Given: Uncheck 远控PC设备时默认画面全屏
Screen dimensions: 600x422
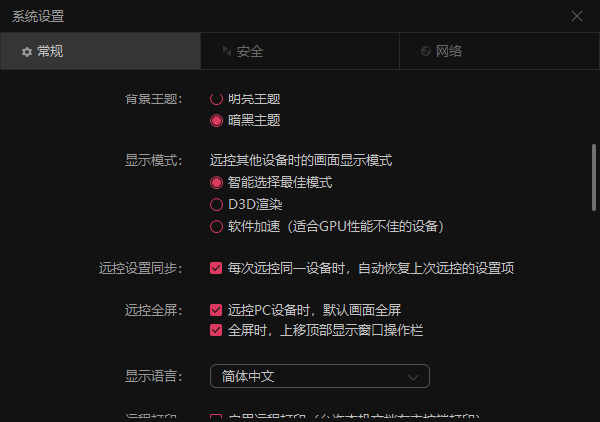Looking at the screenshot, I should tap(216, 310).
